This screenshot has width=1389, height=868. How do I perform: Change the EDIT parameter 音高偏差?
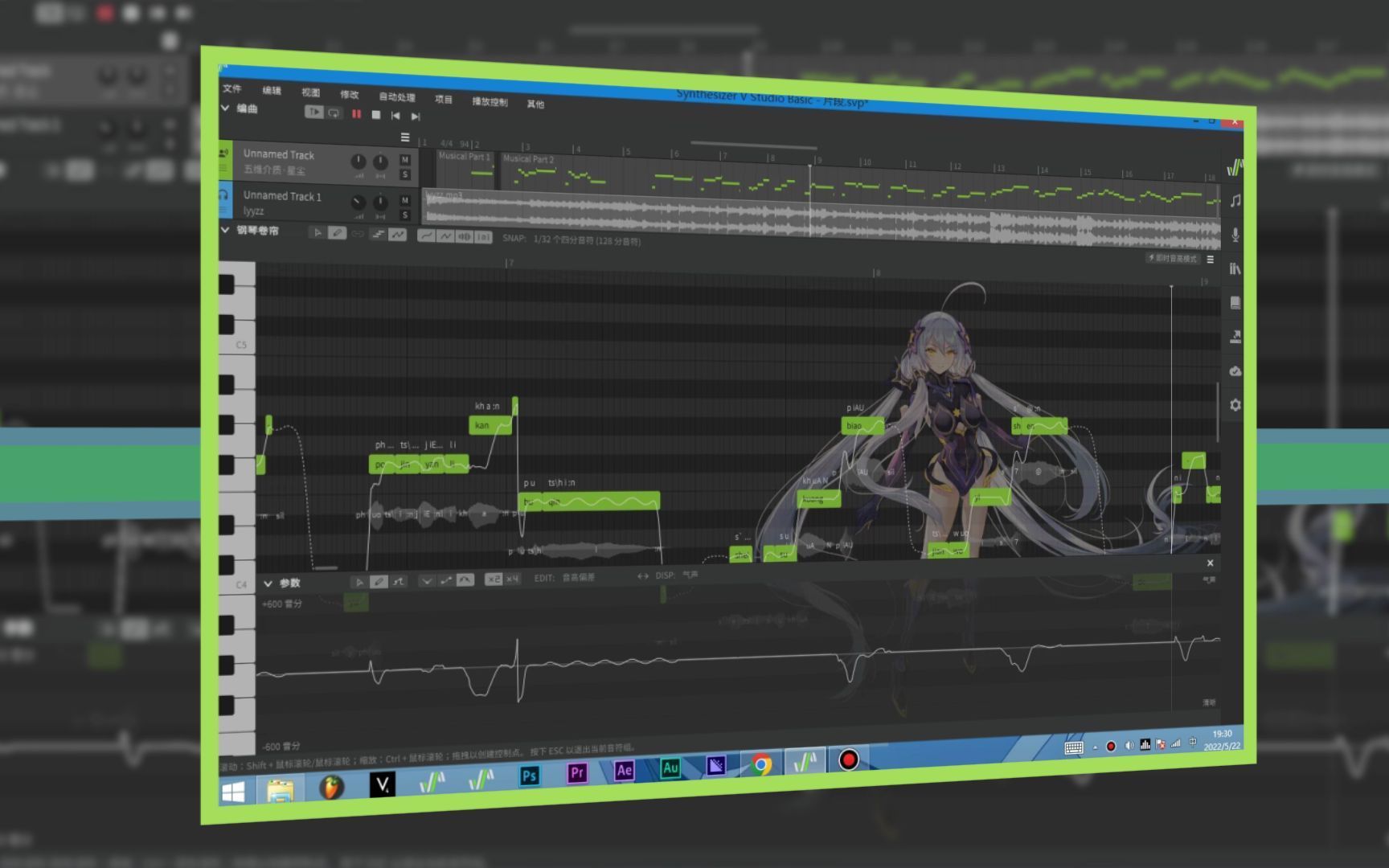tap(579, 577)
